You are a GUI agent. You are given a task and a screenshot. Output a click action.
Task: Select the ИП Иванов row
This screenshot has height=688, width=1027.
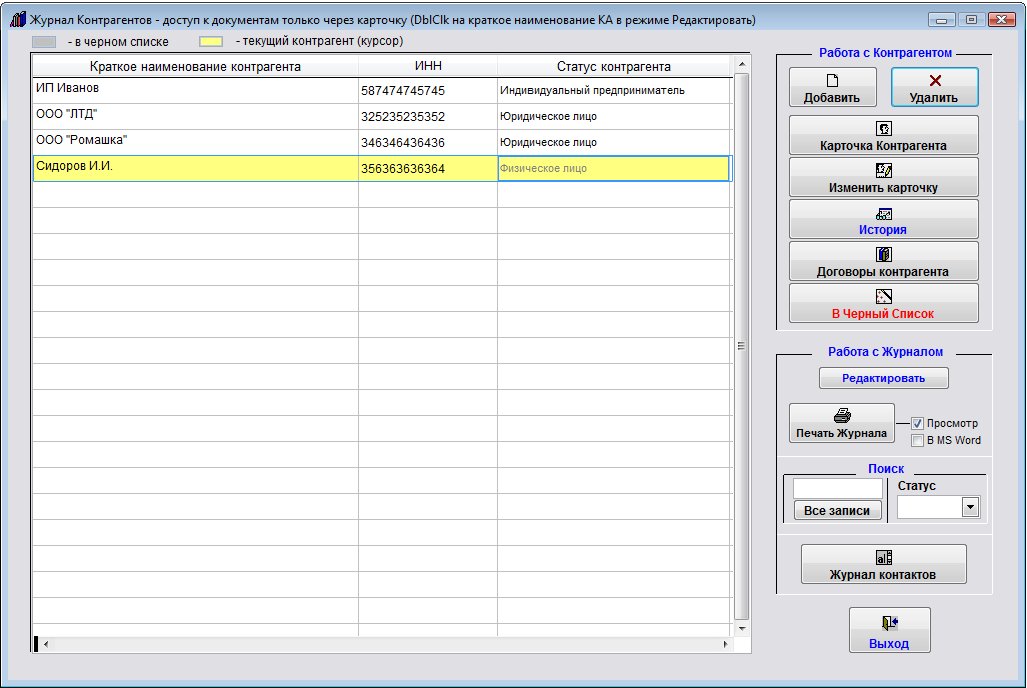(x=195, y=90)
